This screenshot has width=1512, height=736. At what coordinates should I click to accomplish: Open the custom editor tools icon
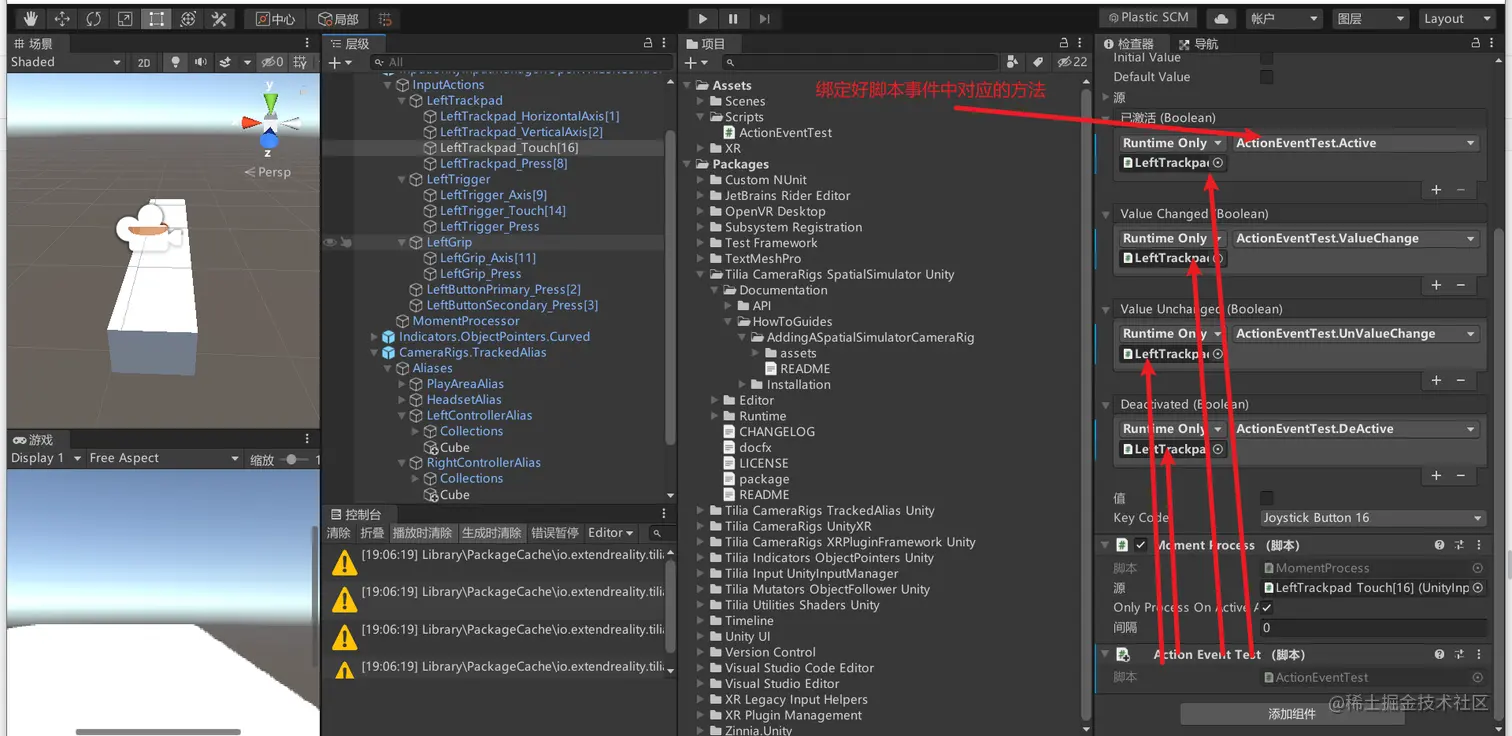point(219,19)
